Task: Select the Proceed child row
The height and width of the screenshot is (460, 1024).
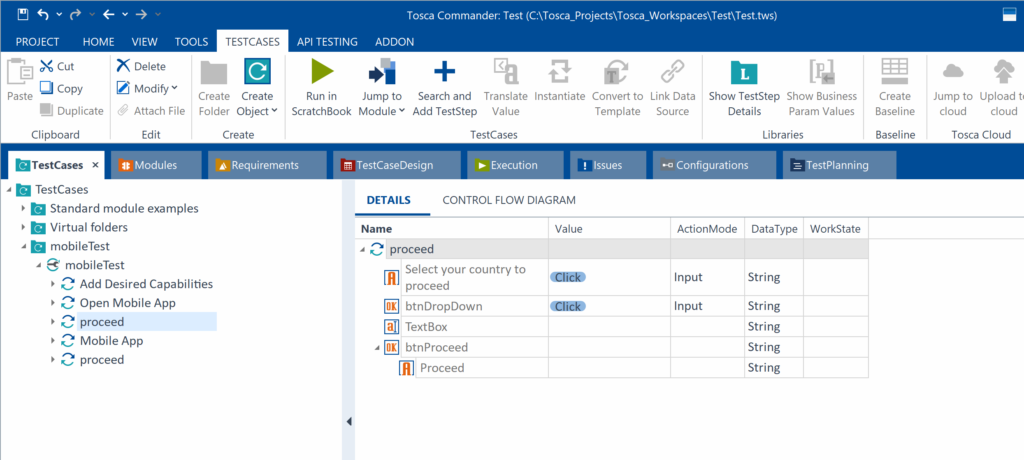Action: [441, 368]
